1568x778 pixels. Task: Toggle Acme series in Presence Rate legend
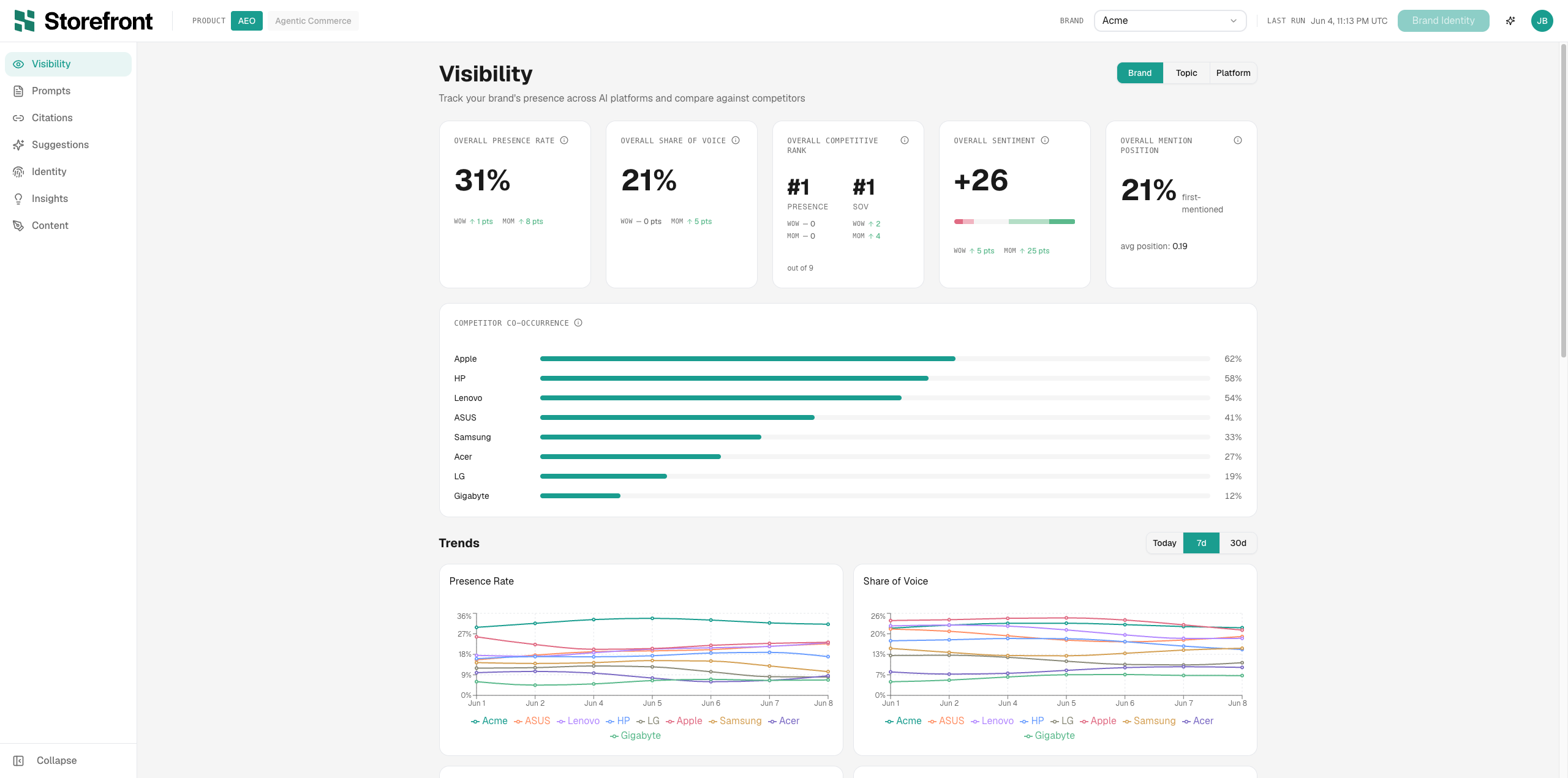coord(489,721)
